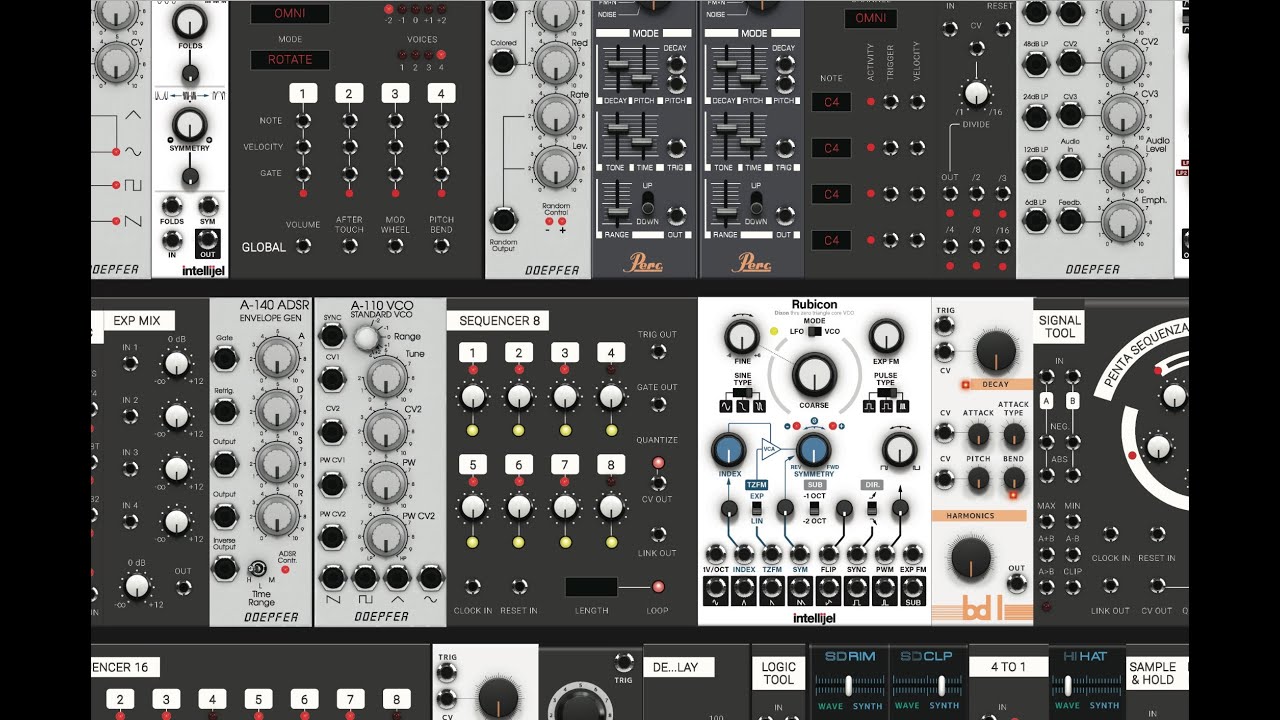Click Sequencer 8 step 6 button
The height and width of the screenshot is (720, 1280).
[519, 465]
